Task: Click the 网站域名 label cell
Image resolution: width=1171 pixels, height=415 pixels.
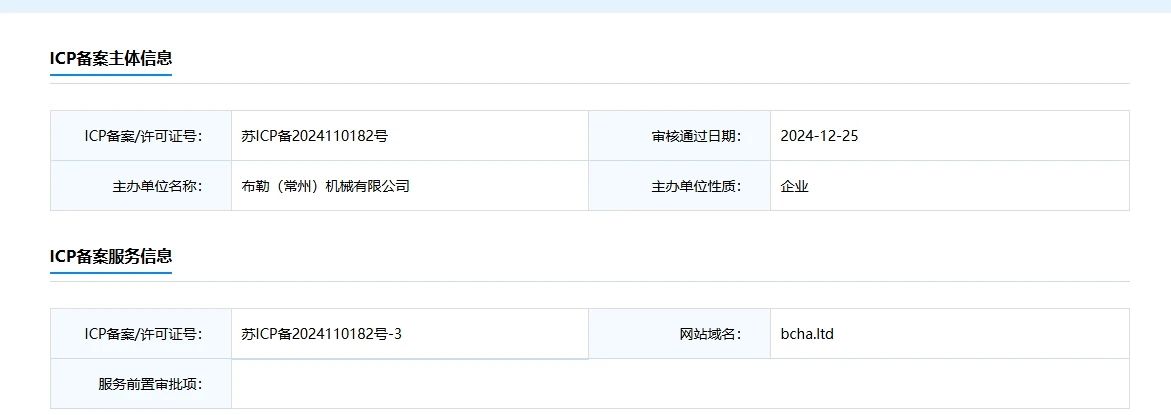Action: [680, 334]
